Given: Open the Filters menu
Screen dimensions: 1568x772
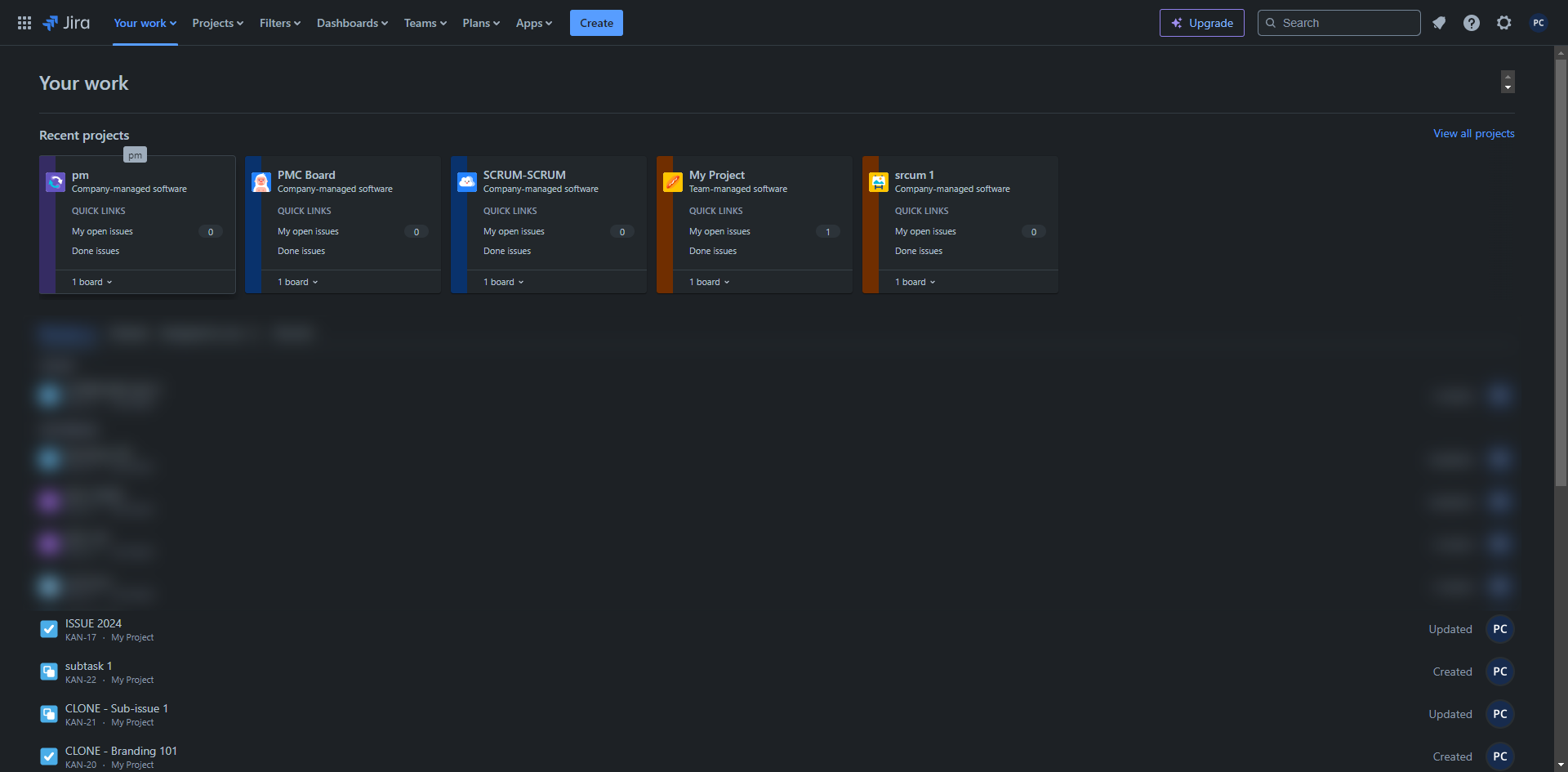Looking at the screenshot, I should pos(280,23).
